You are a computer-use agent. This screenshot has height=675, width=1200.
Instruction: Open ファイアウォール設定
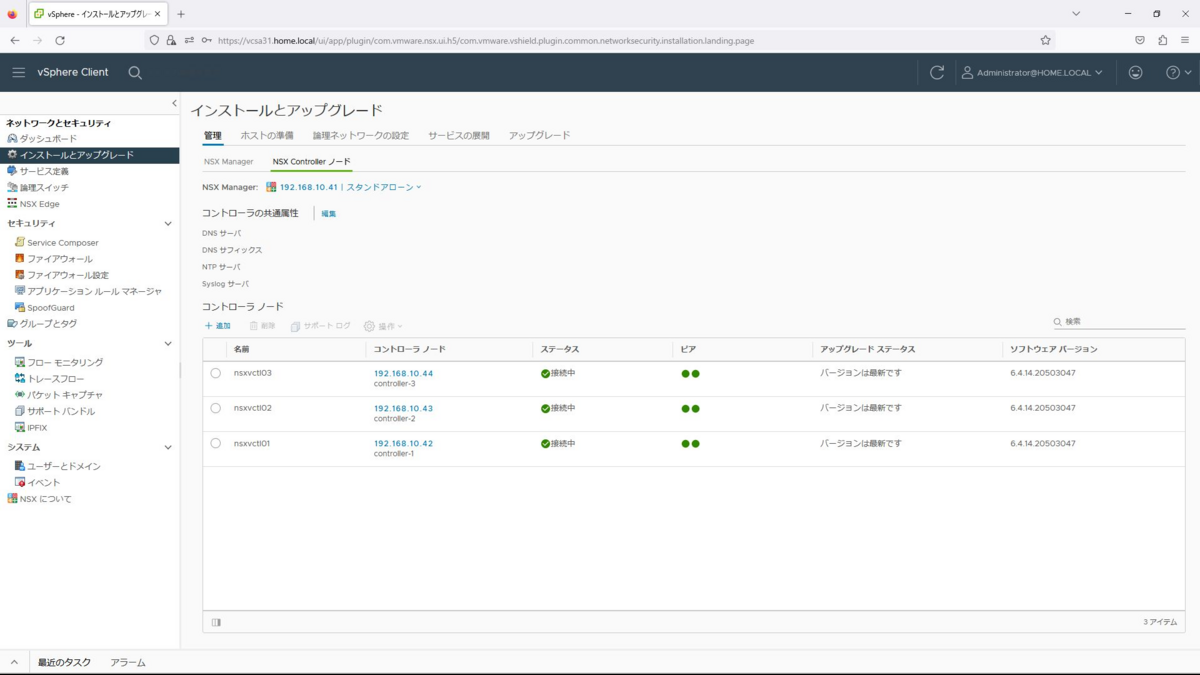pos(67,275)
